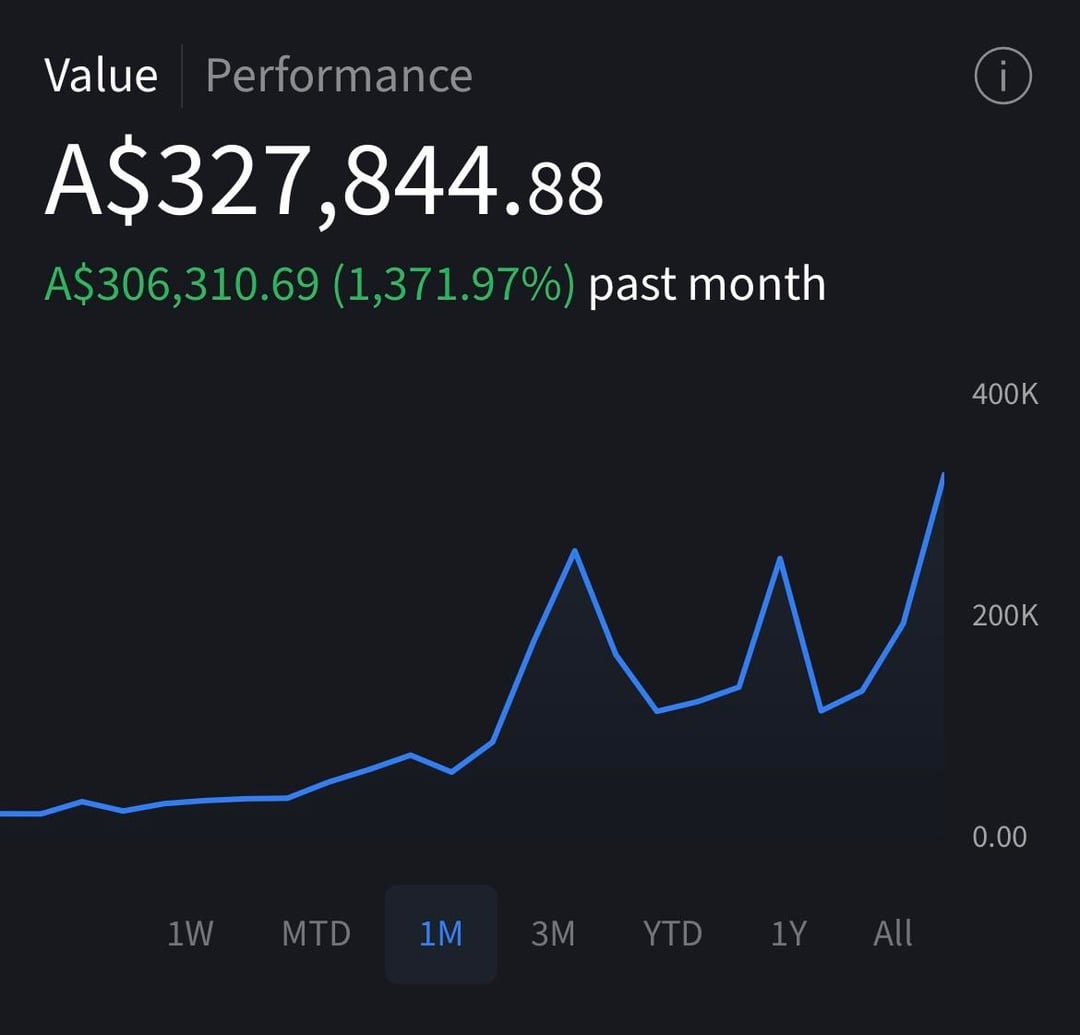Click the 200K axis label

(1004, 615)
